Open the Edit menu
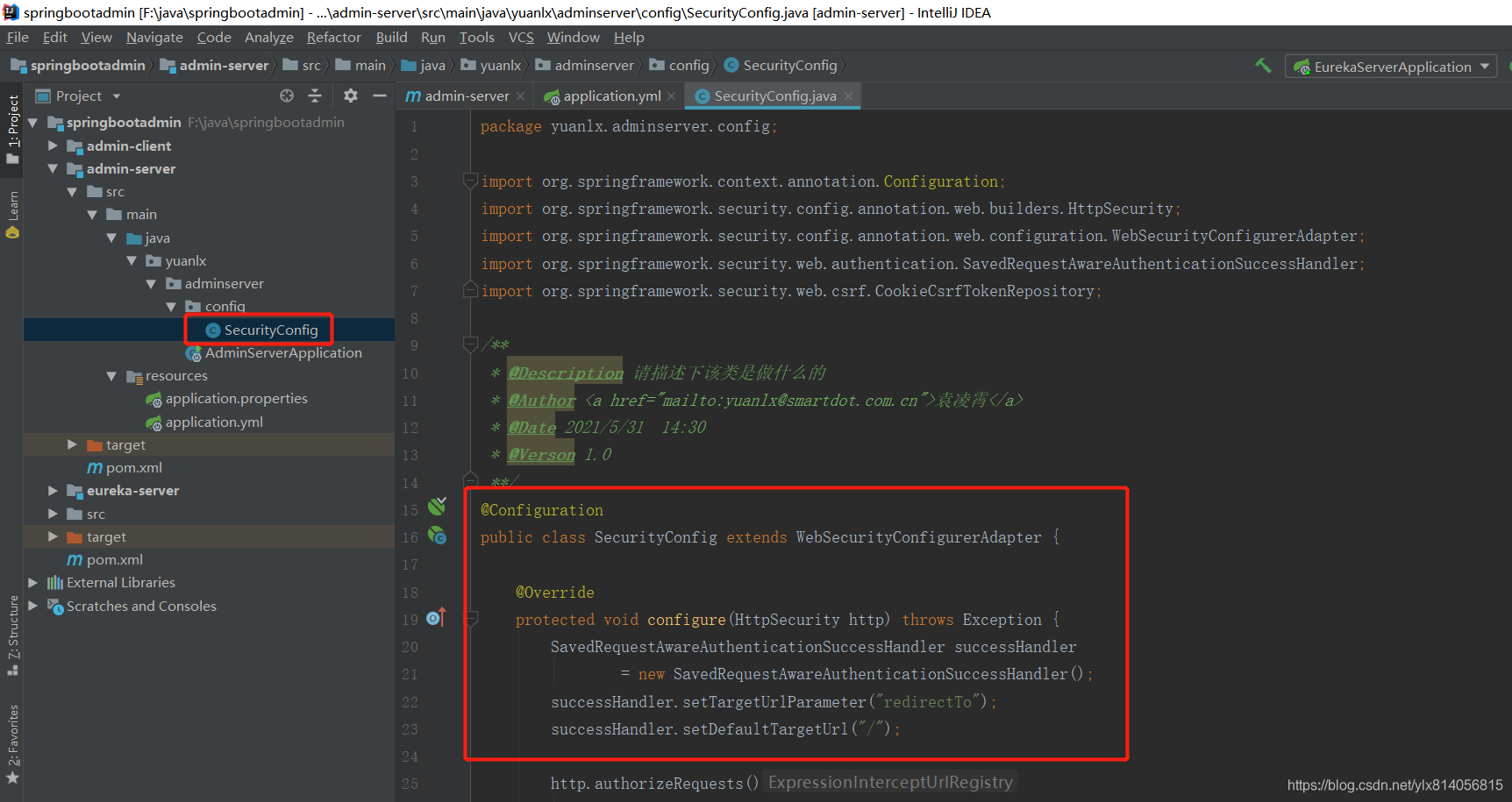 pyautogui.click(x=55, y=37)
